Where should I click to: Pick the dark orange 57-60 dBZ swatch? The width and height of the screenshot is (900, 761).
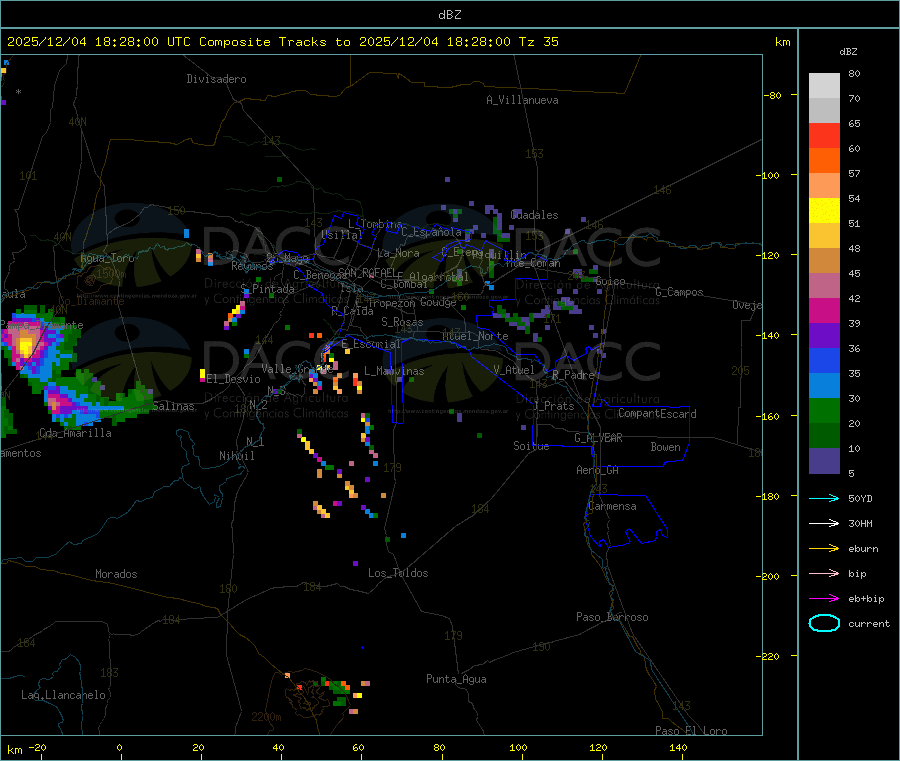(x=824, y=161)
